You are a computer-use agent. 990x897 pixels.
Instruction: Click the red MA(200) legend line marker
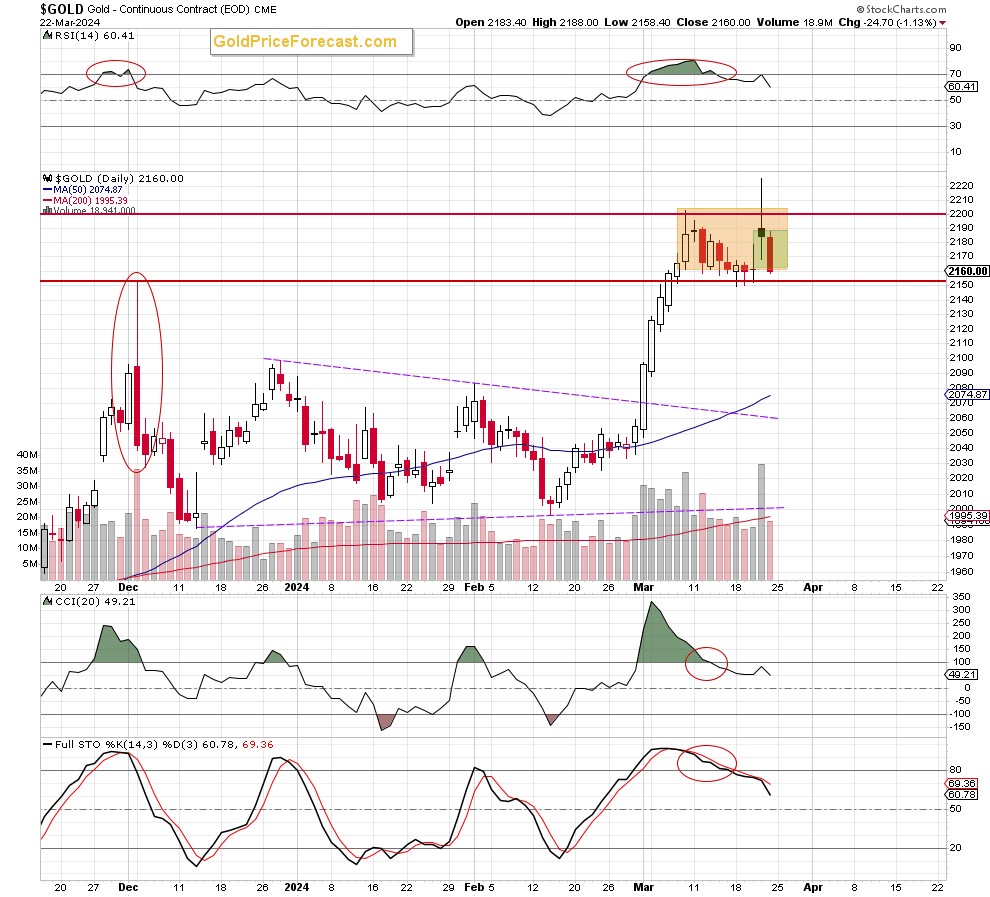pyautogui.click(x=47, y=200)
